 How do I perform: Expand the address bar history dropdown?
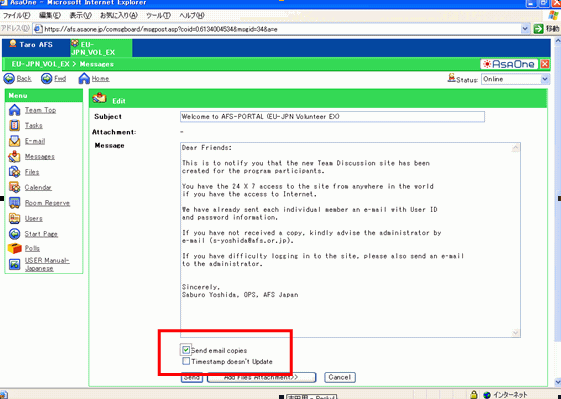point(525,29)
